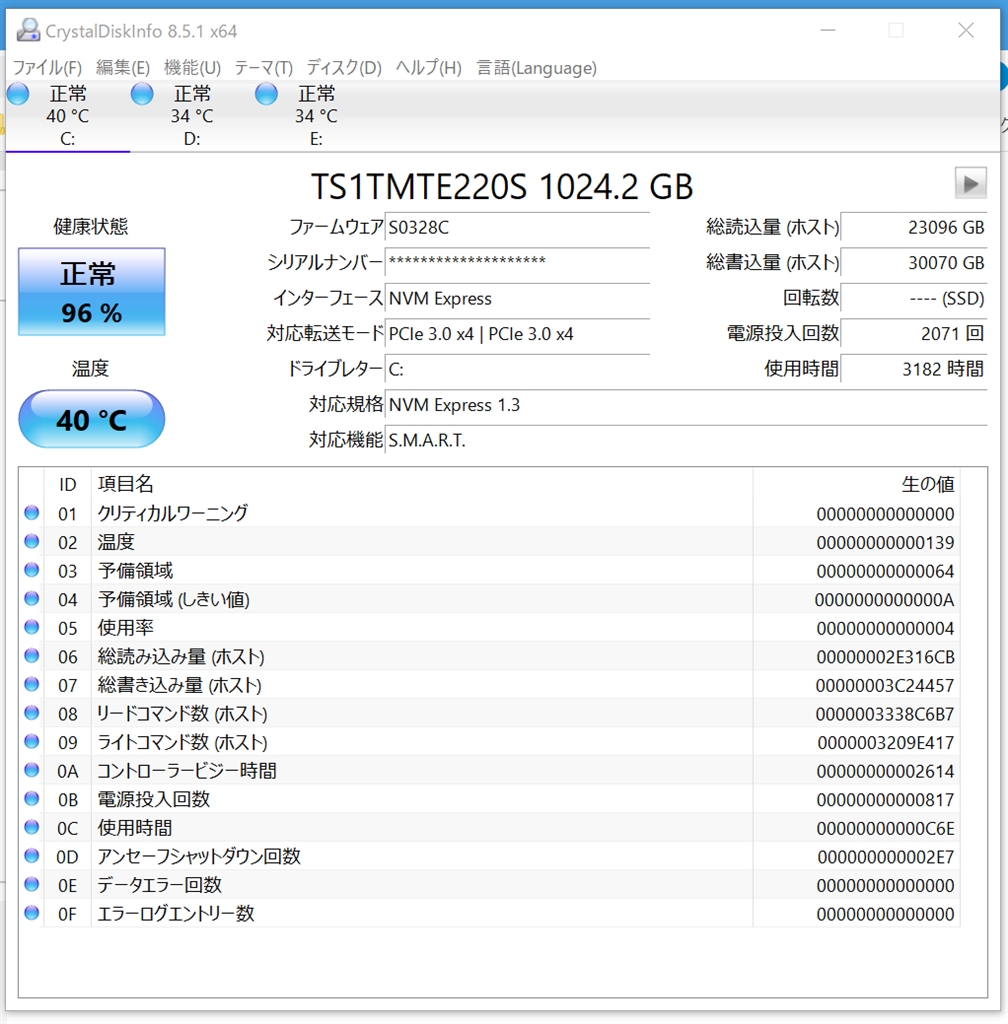Click the disk title TS1TMTE220S 1024.2 GB
Screen dimensions: 1008x1024
click(x=501, y=187)
